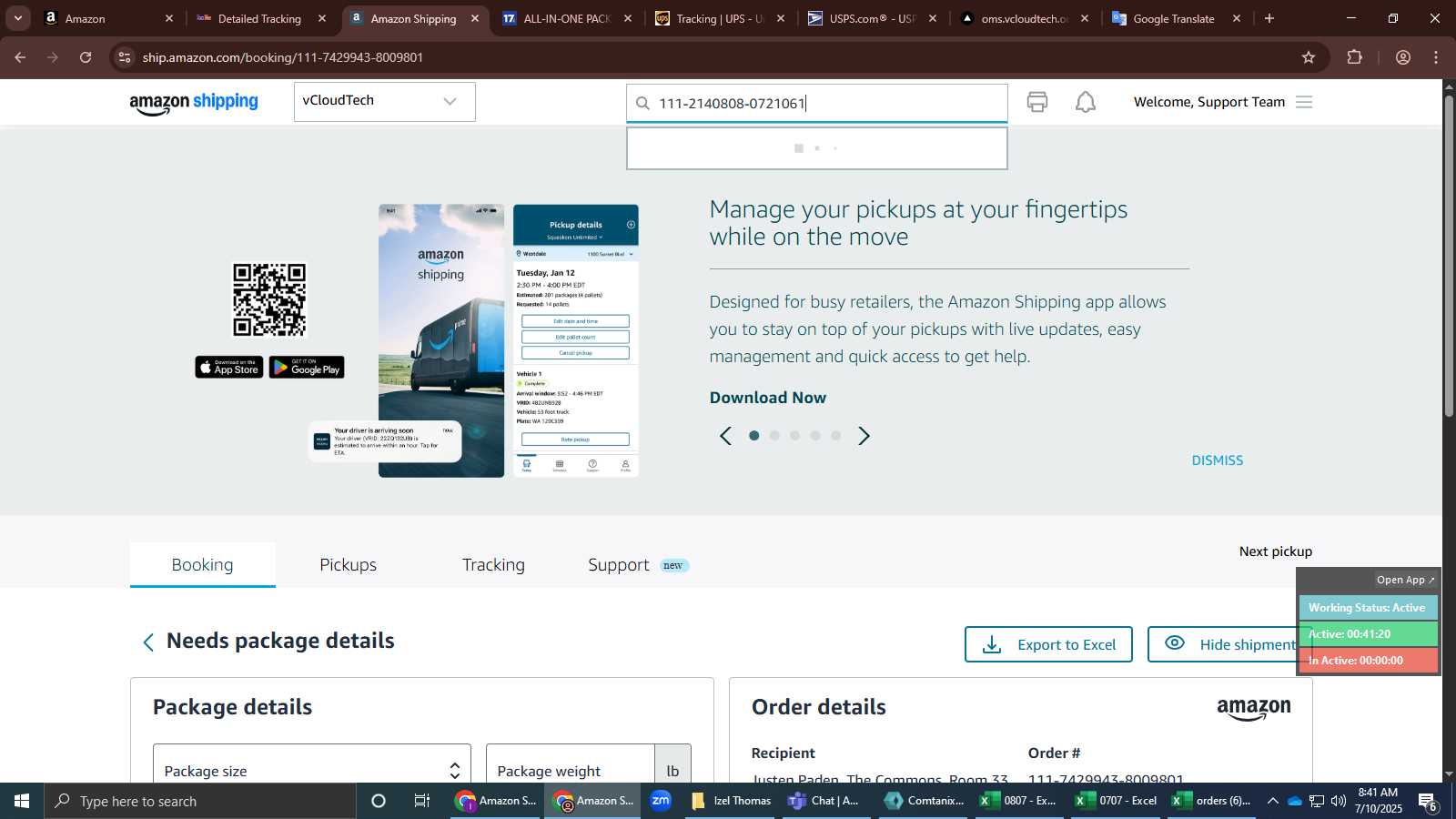Image resolution: width=1456 pixels, height=819 pixels.
Task: Open the printer icon in header
Action: click(x=1037, y=102)
